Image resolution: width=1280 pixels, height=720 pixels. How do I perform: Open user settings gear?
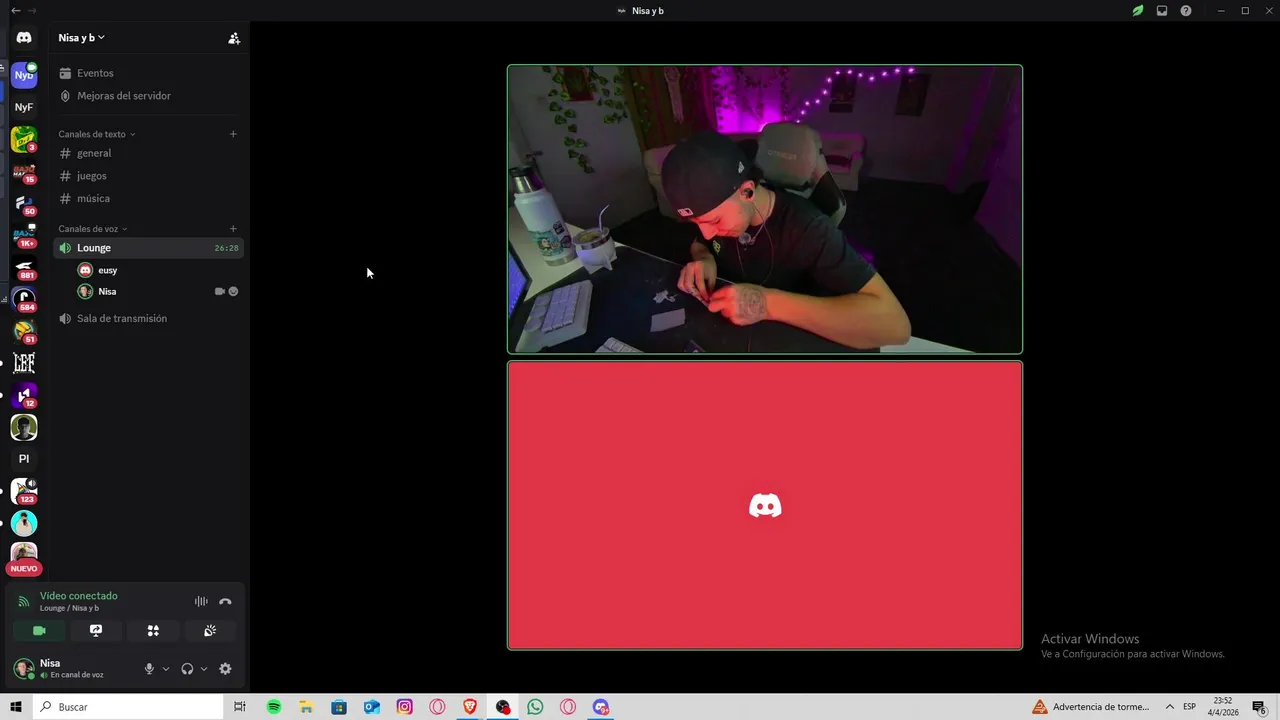click(225, 669)
